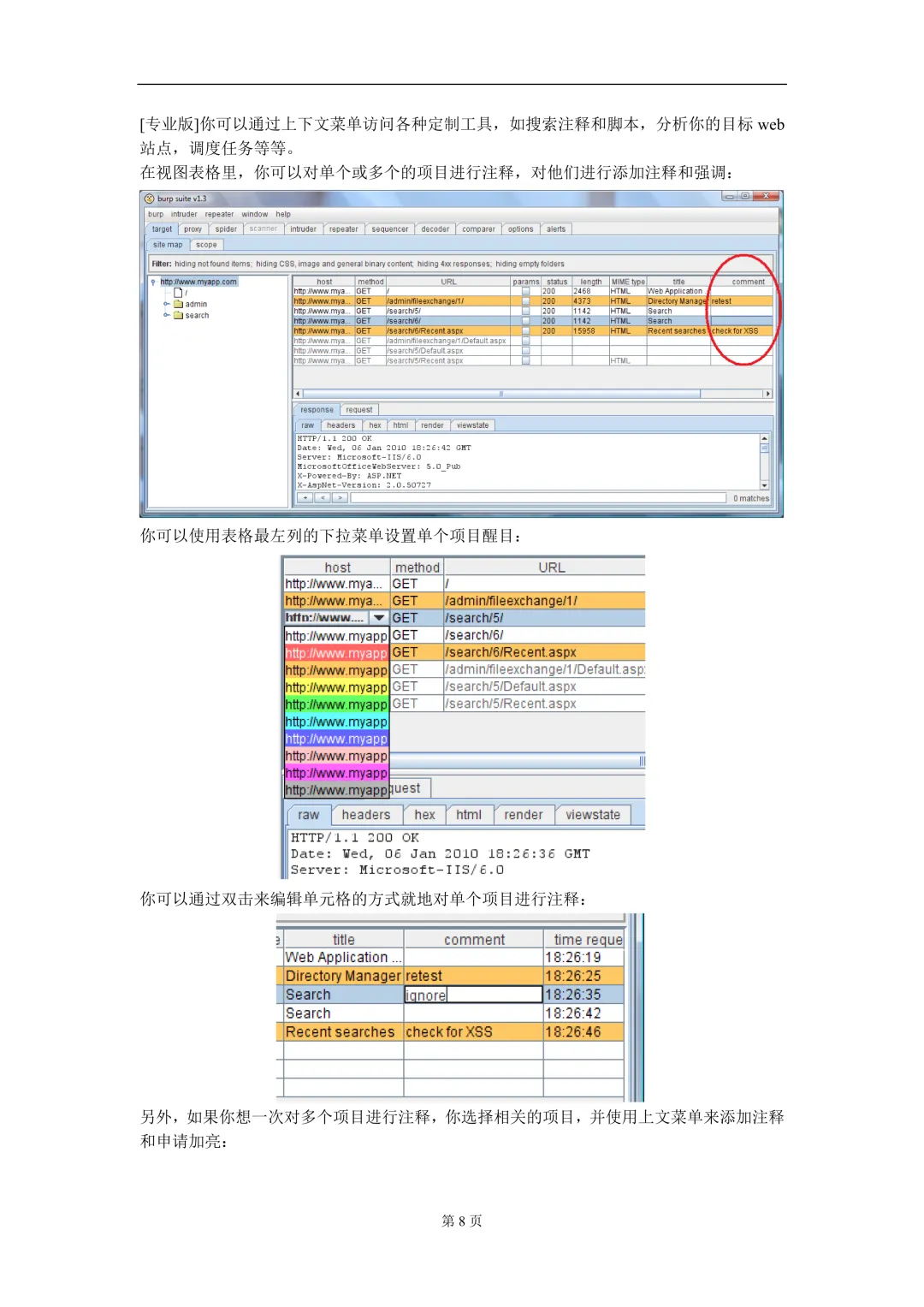The width and height of the screenshot is (924, 1307).
Task: Select 'retest' comment cell in bottom screenshot
Action: click(473, 976)
